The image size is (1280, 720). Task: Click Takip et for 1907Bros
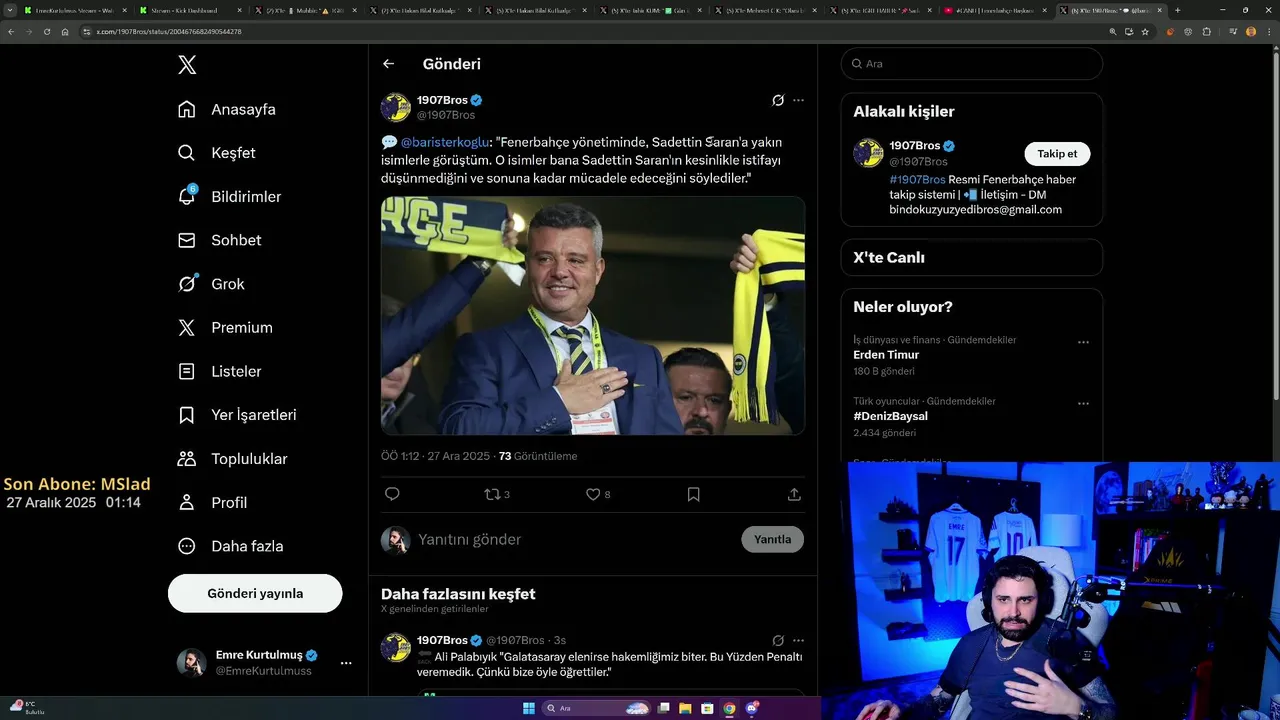pyautogui.click(x=1057, y=154)
